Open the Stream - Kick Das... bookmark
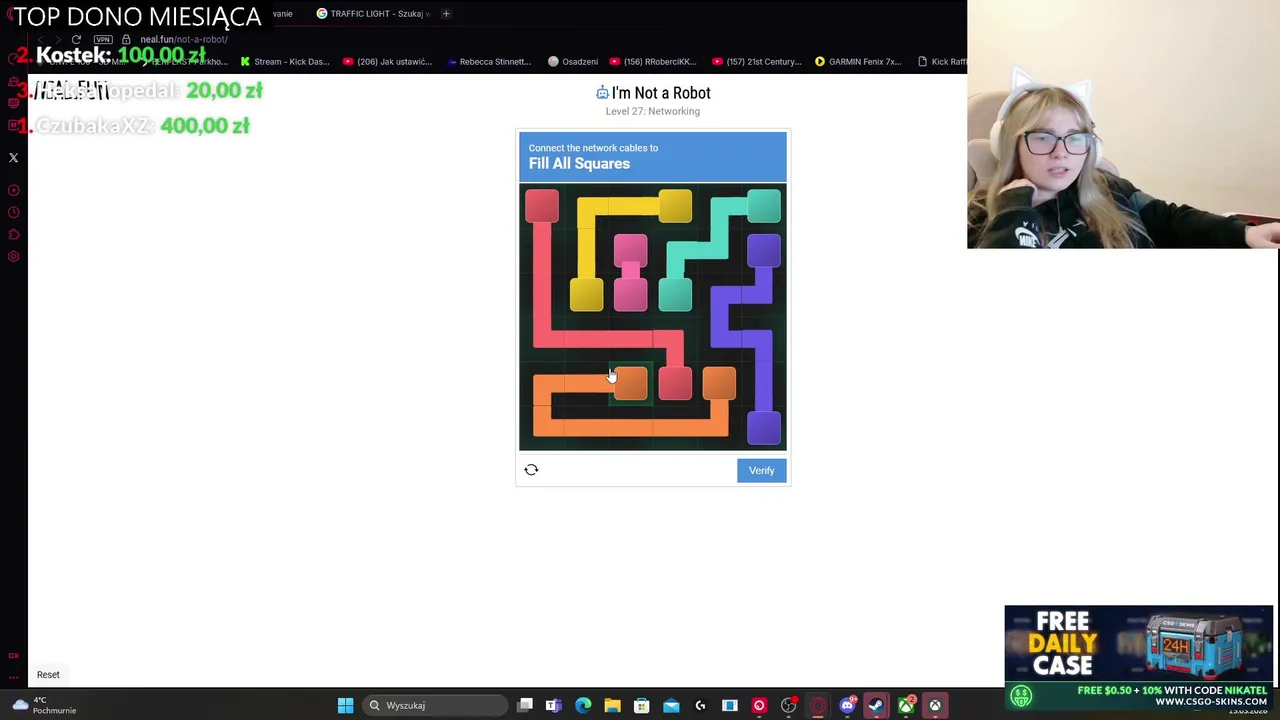The width and height of the screenshot is (1280, 720). (x=285, y=62)
